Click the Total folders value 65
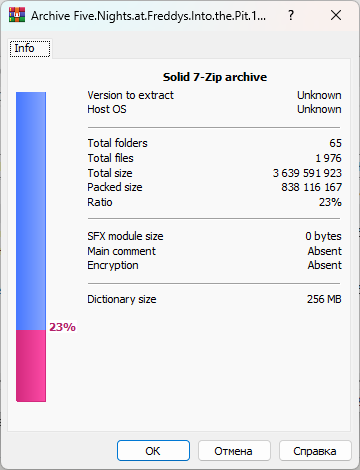The height and width of the screenshot is (470, 360). pyautogui.click(x=335, y=143)
